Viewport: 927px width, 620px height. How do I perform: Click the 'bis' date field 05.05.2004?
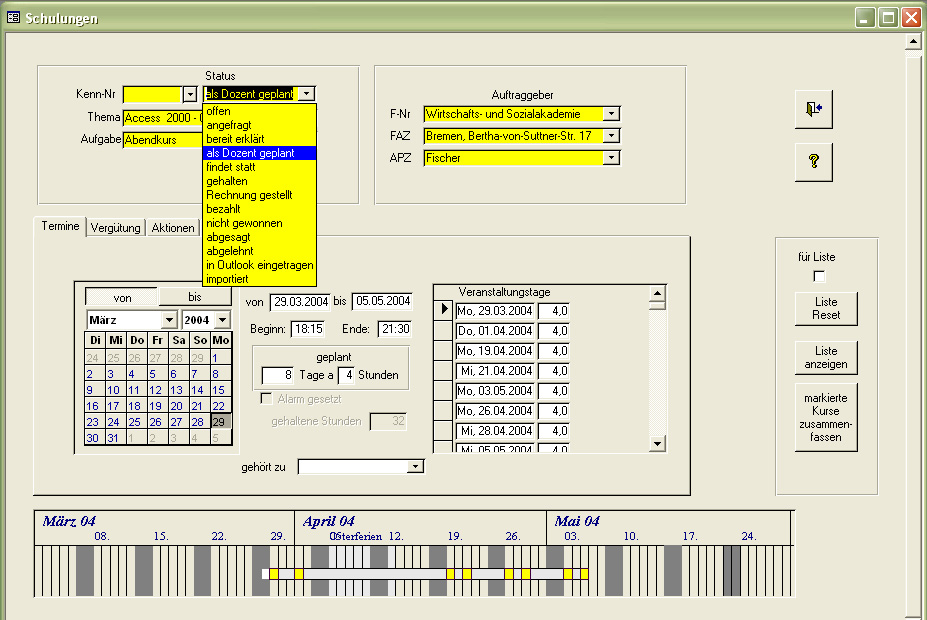coord(383,301)
